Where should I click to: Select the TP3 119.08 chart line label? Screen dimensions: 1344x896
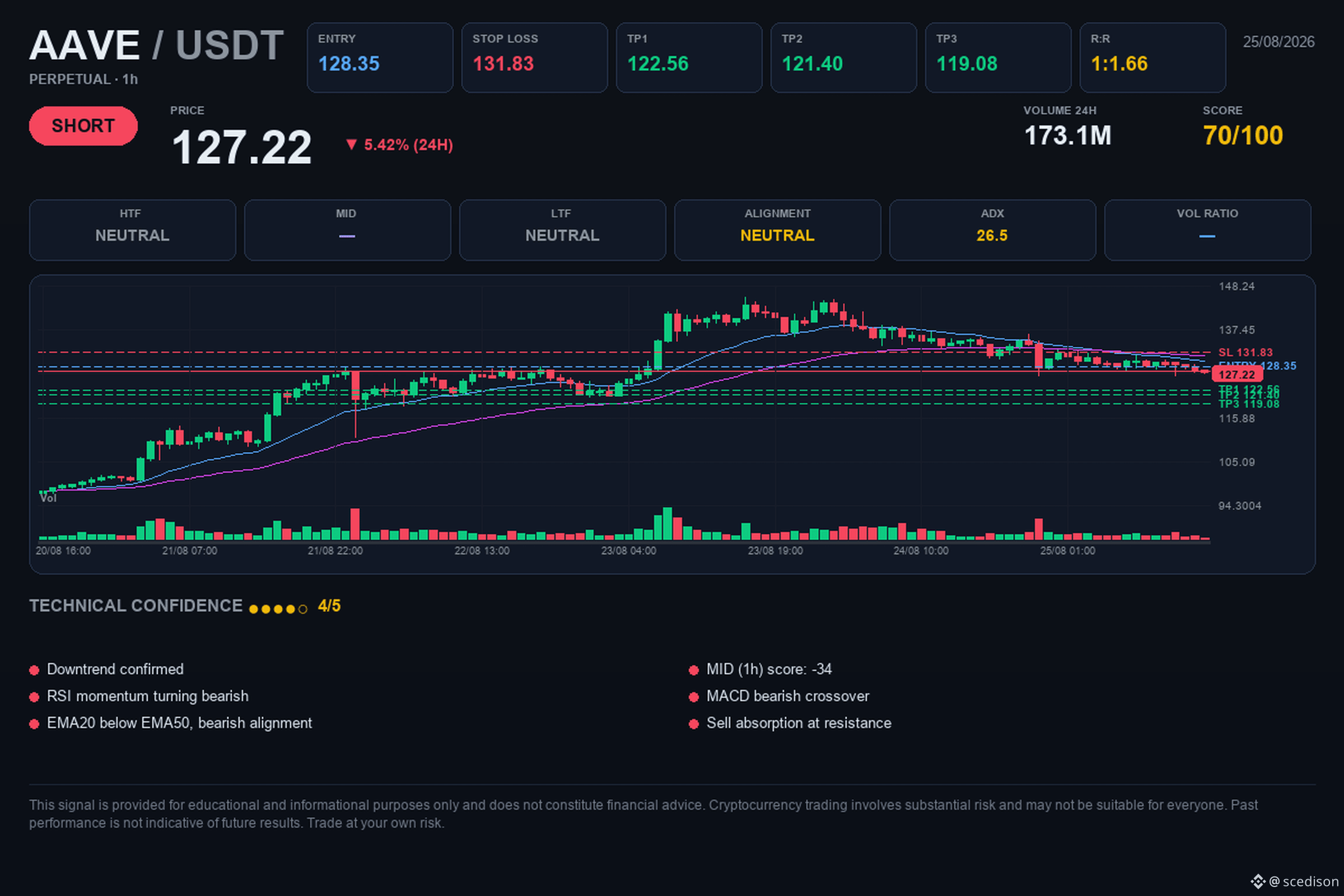point(1249,404)
